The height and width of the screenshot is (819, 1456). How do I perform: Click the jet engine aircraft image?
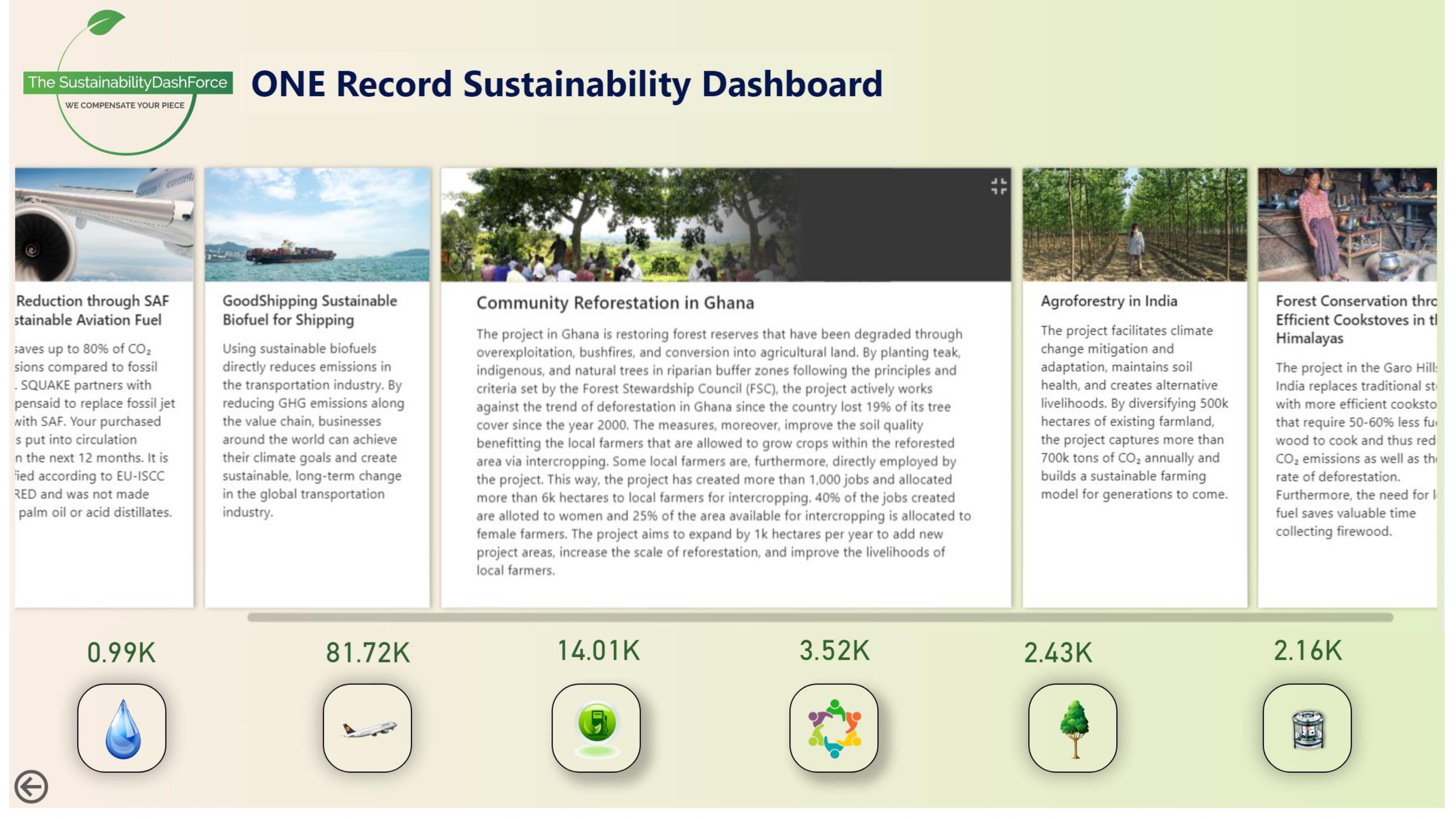[x=104, y=224]
